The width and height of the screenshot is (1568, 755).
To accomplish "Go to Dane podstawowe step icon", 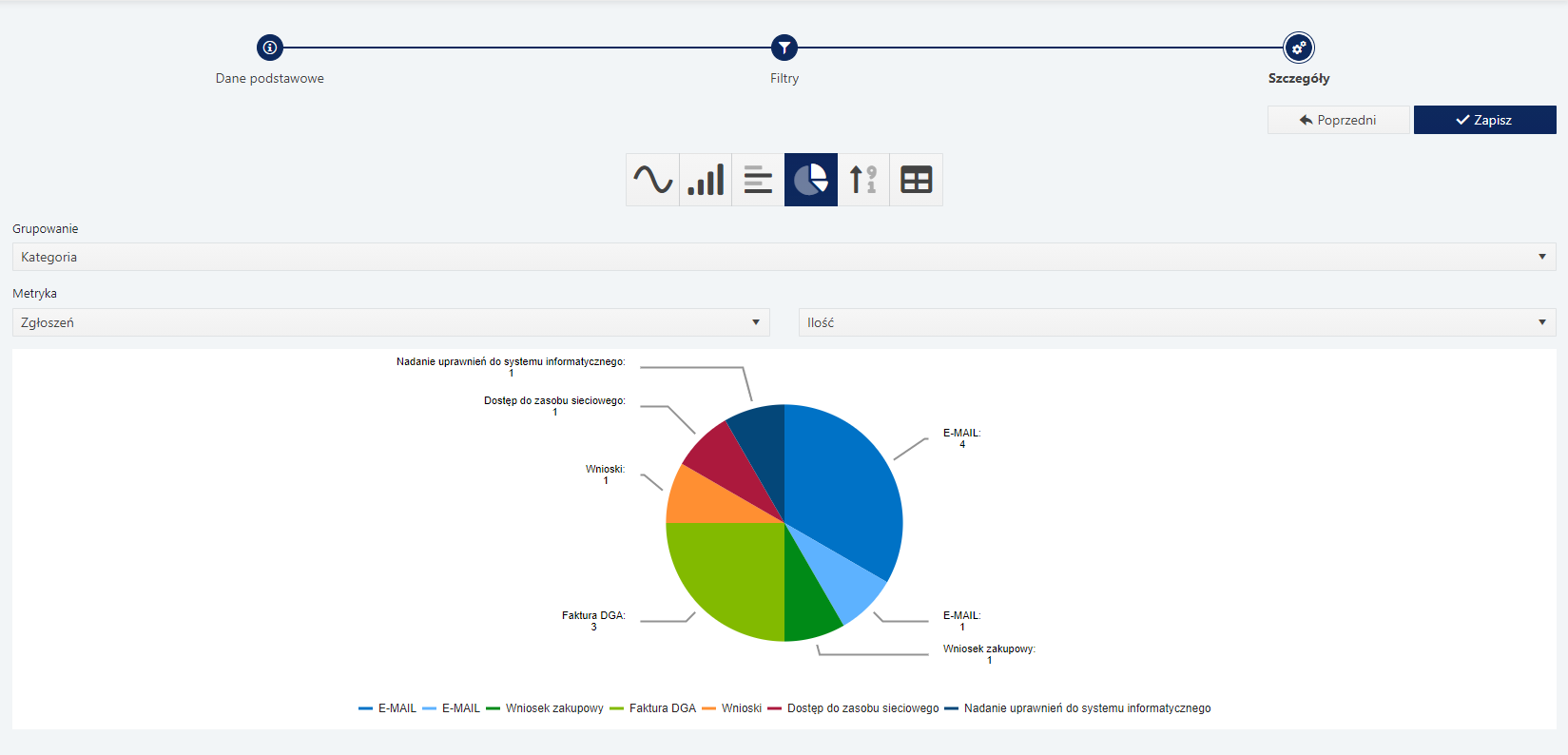I will coord(270,48).
